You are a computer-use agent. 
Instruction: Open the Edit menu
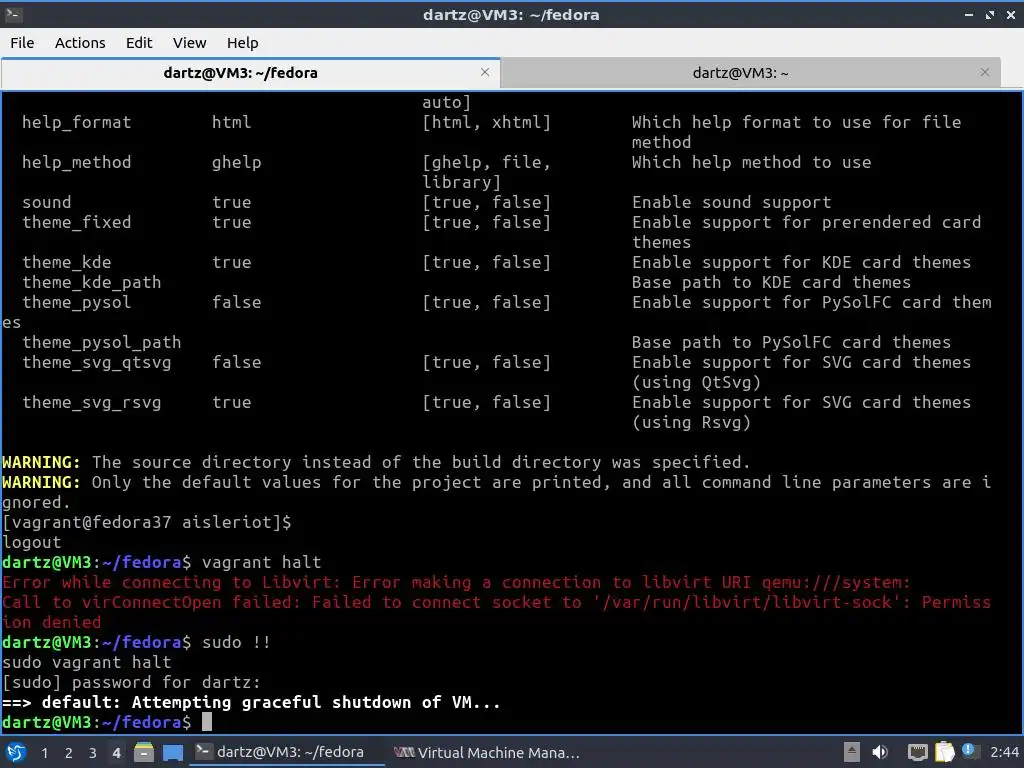(x=138, y=43)
